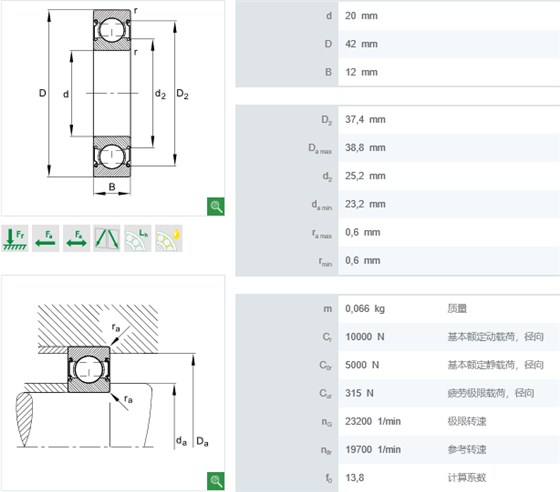This screenshot has height=492, width=560.
Task: Click the bidirectional axial load Fa icon
Action: [x=76, y=239]
